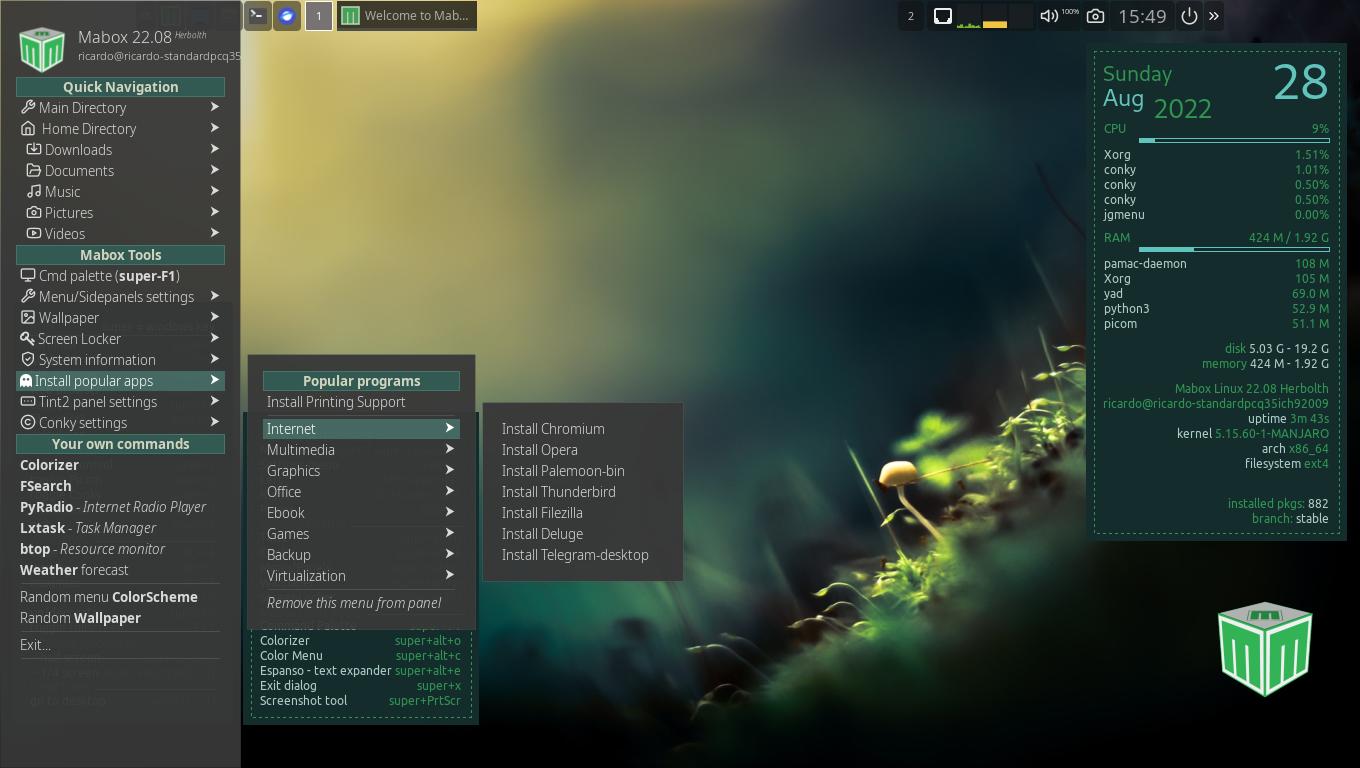
Task: Click the picture icon beside Wallpaper
Action: pos(28,317)
